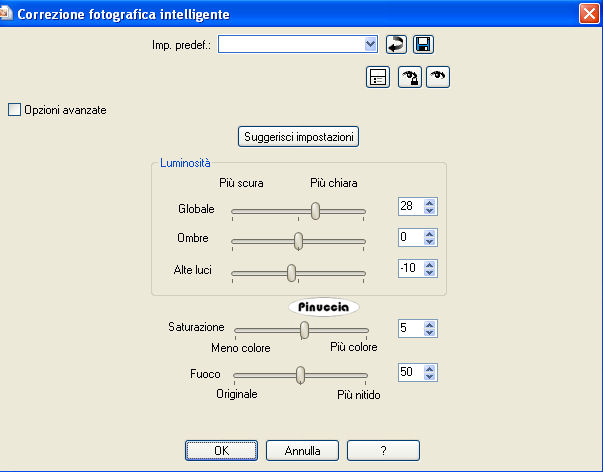Image resolution: width=603 pixels, height=472 pixels.
Task: Enable the Opzioni avanzate checkbox
Action: 14,110
